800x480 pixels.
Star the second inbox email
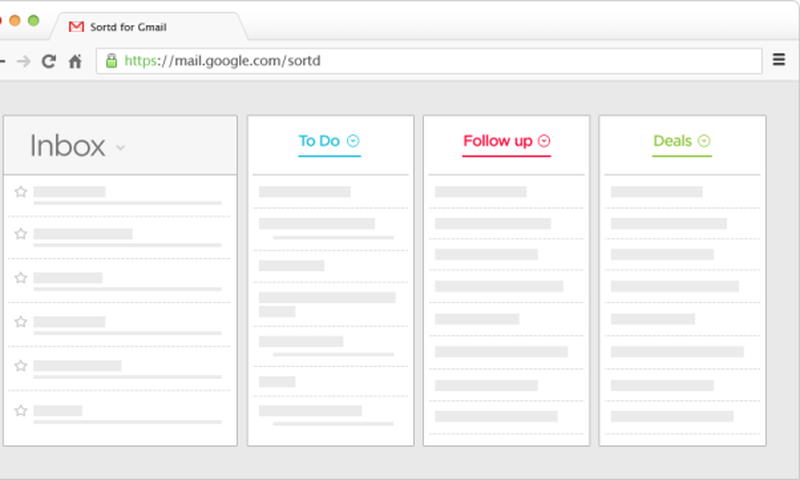(x=20, y=234)
